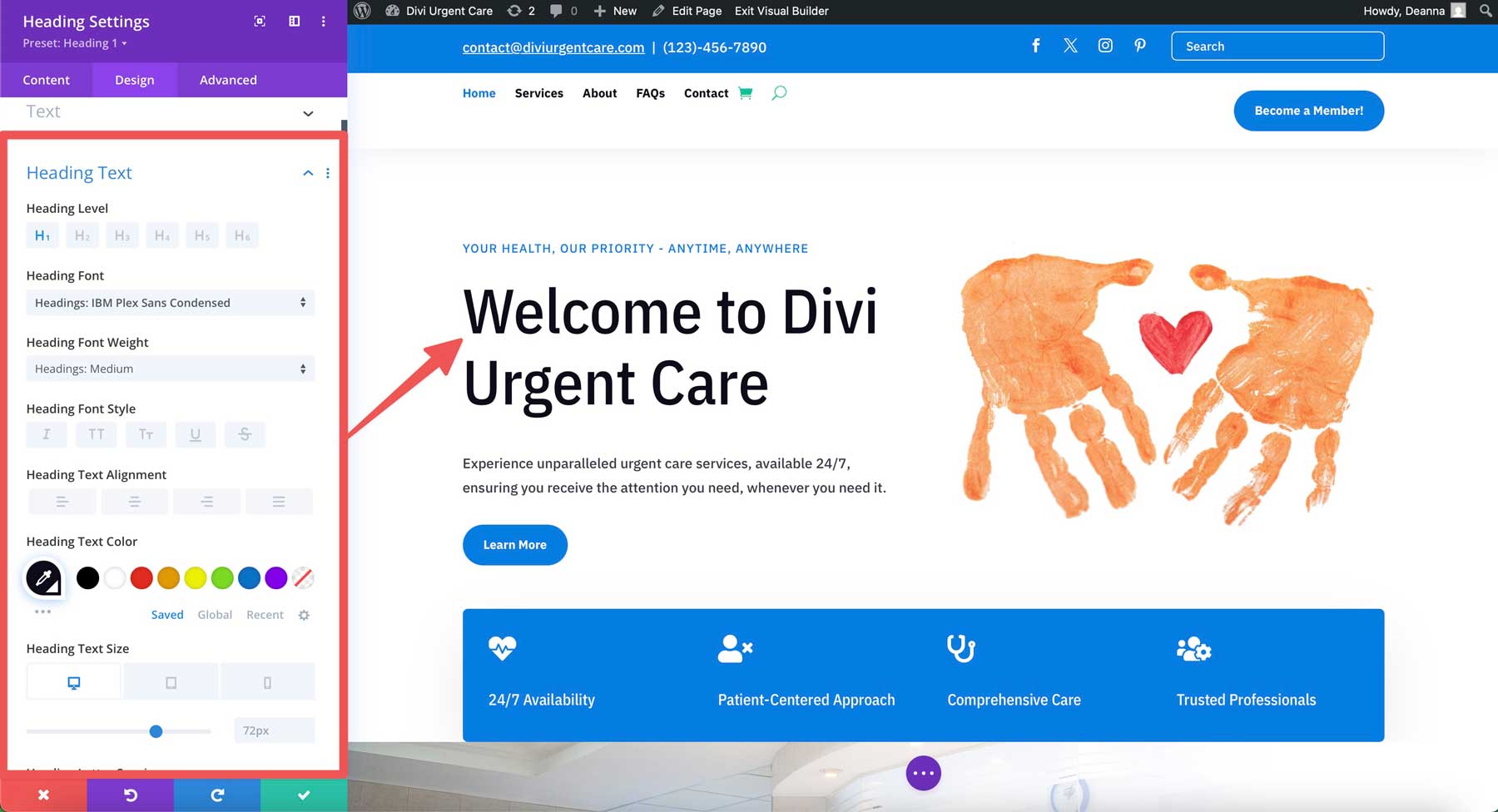Screen dimensions: 1498x812
Task: Click Exit Visual Builder in admin bar
Action: pyautogui.click(x=780, y=11)
